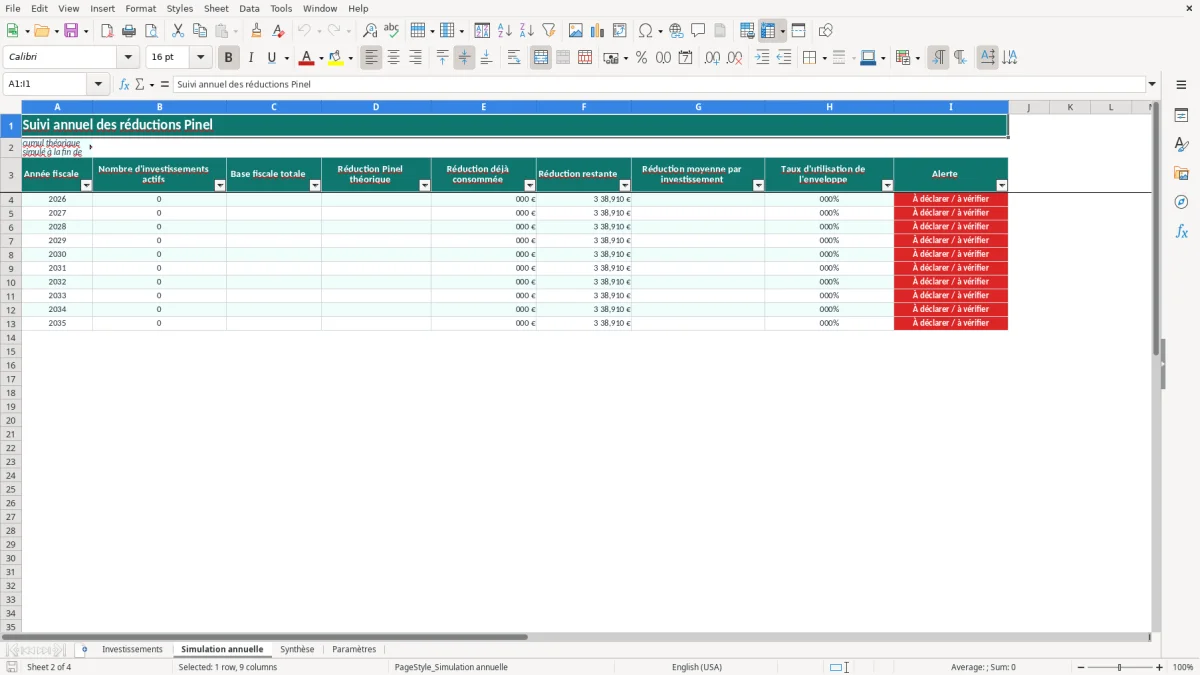Click the Print icon

coord(129,31)
